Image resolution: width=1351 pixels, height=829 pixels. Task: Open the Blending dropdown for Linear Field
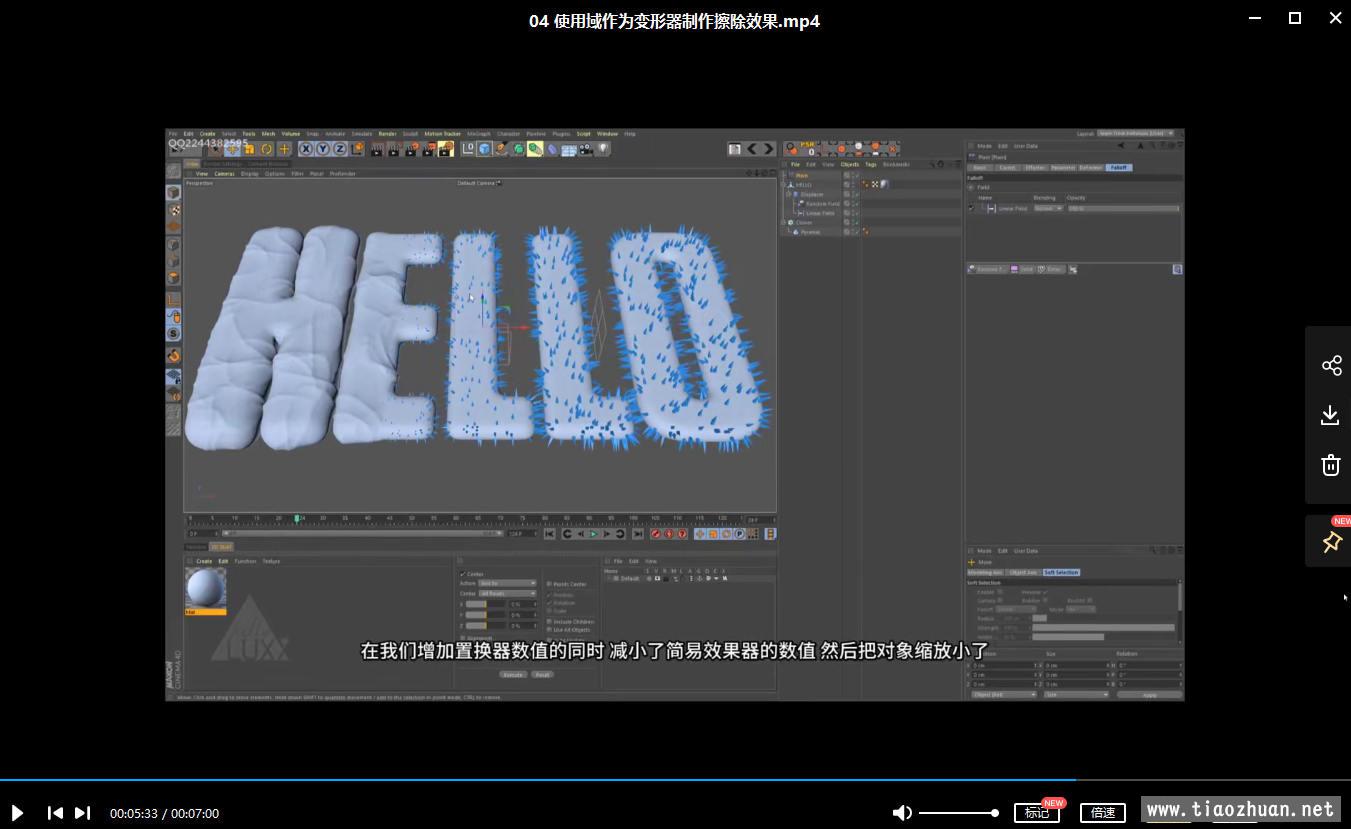click(1047, 208)
